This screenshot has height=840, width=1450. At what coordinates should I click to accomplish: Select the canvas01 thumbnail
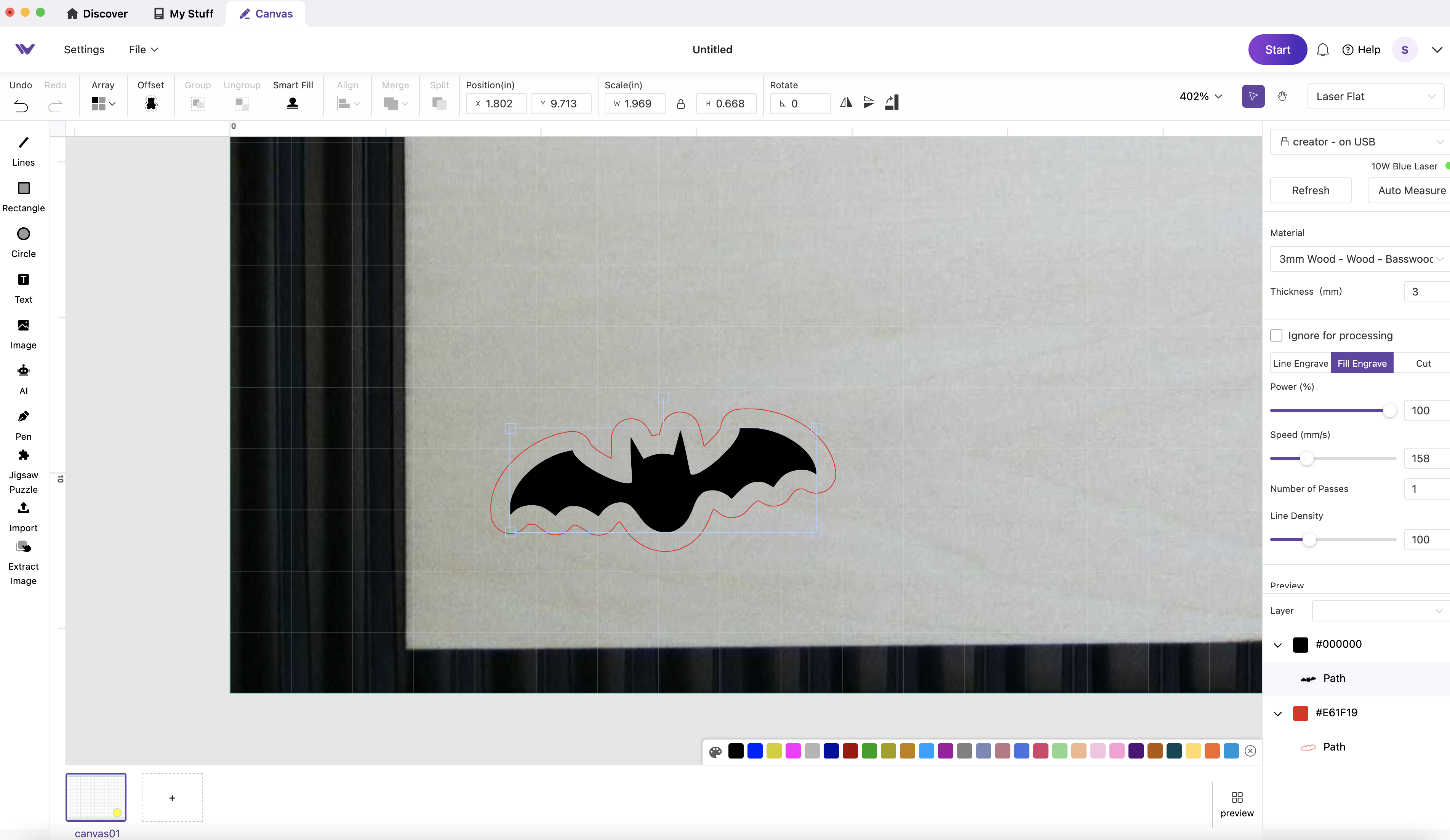96,797
